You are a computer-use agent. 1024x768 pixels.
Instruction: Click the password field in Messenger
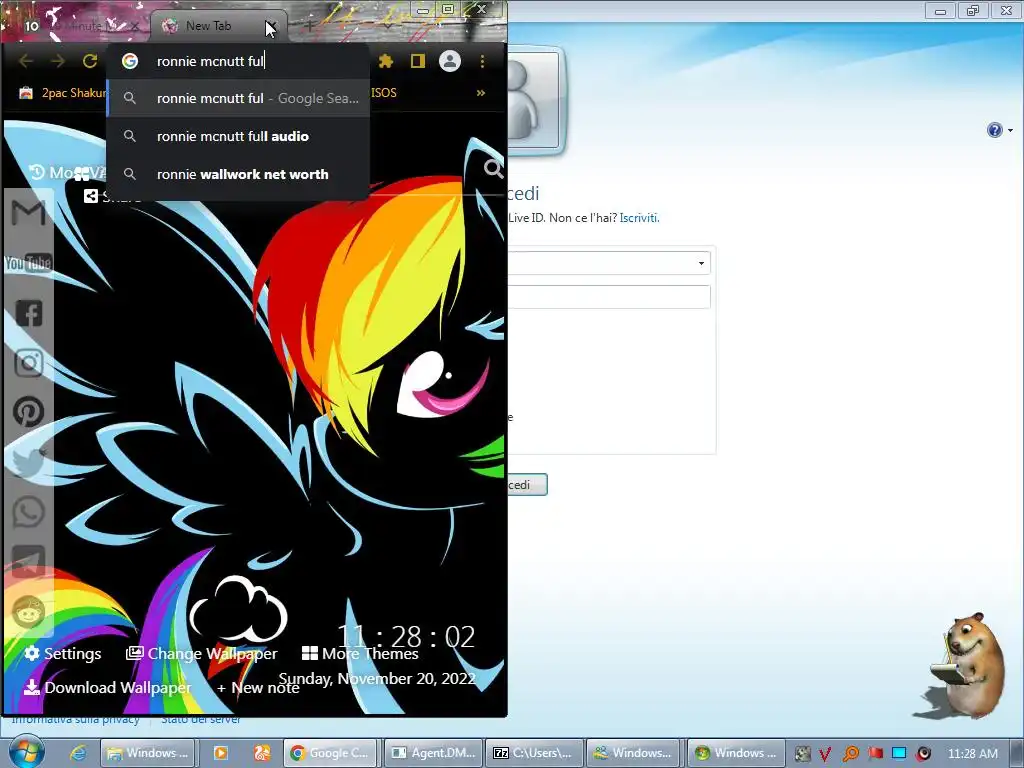click(609, 297)
